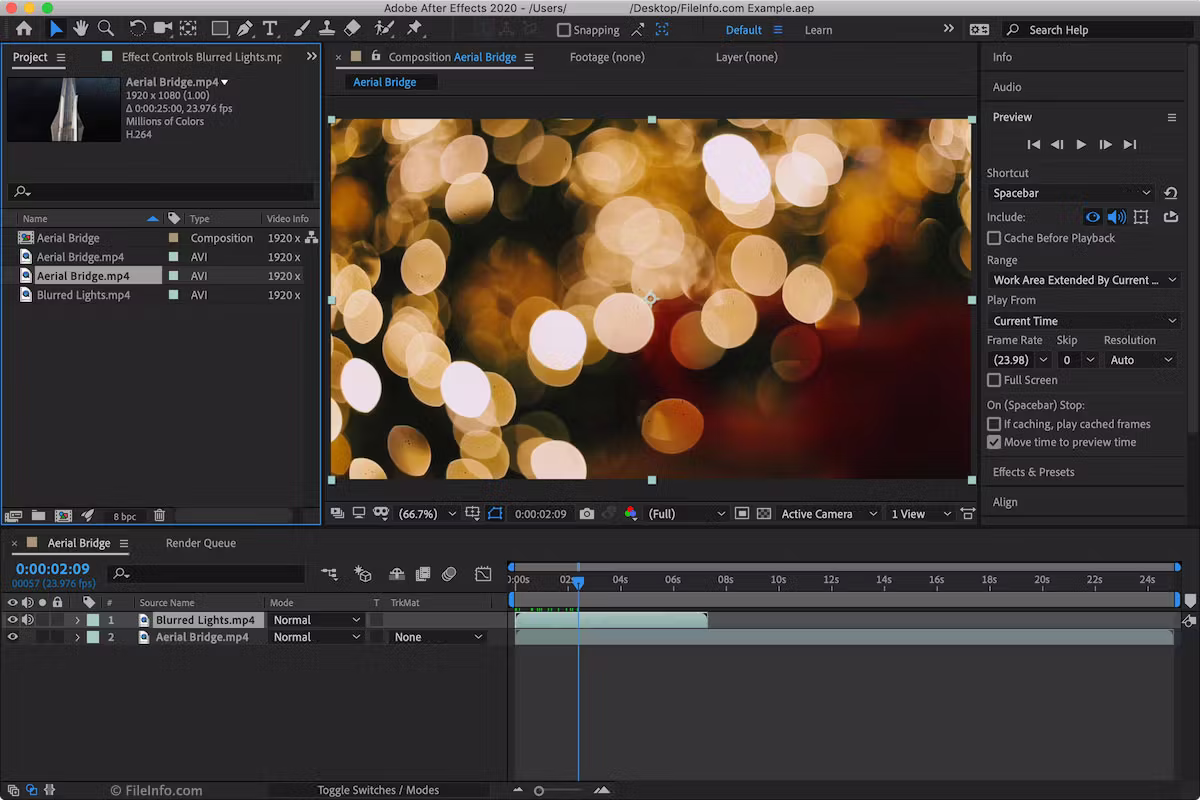The width and height of the screenshot is (1200, 800).
Task: Enable the Cache Before Playback checkbox
Action: [x=994, y=238]
